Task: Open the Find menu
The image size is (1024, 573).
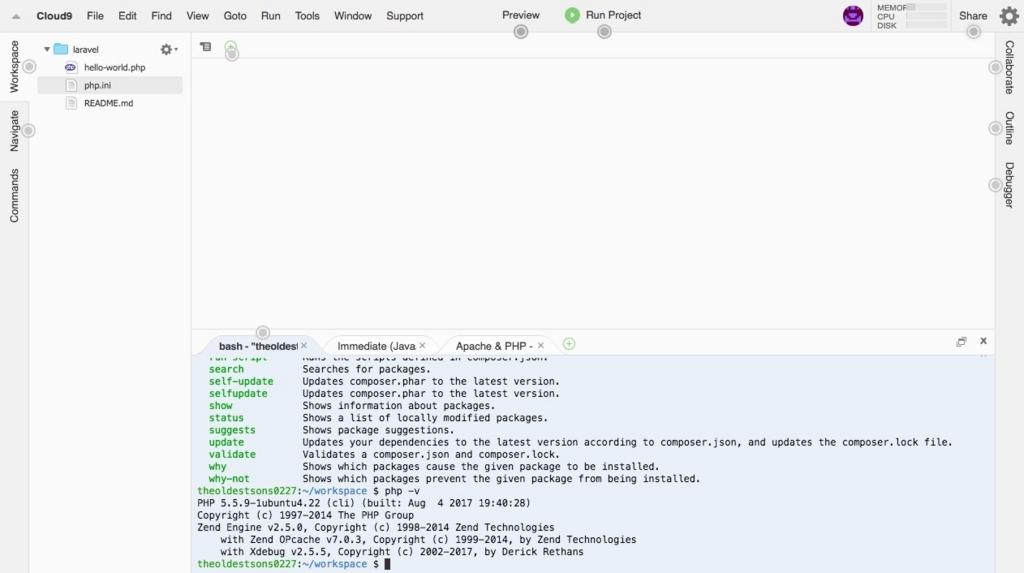Action: [x=161, y=16]
